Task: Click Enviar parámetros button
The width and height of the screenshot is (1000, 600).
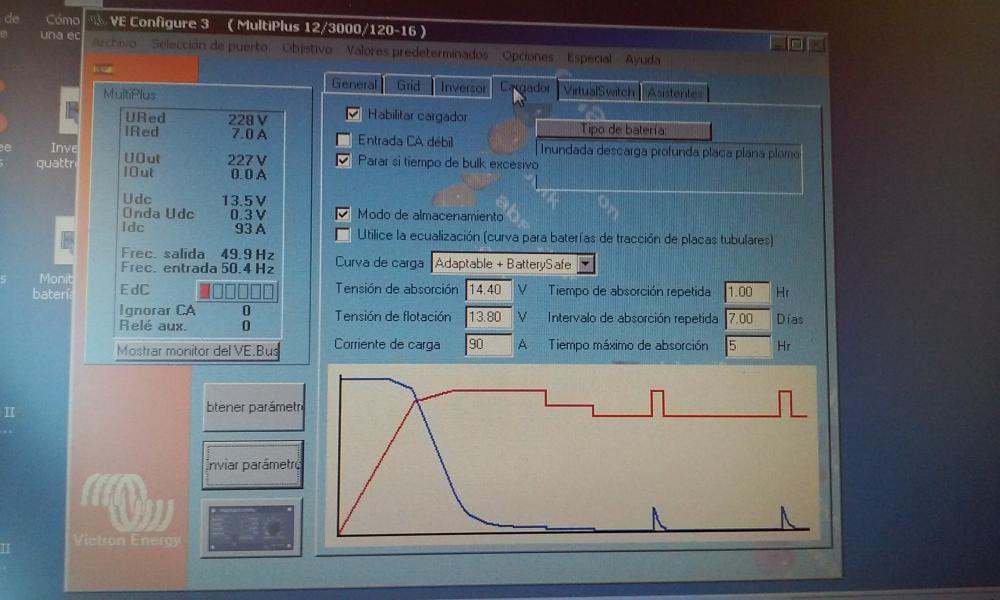Action: pyautogui.click(x=253, y=465)
